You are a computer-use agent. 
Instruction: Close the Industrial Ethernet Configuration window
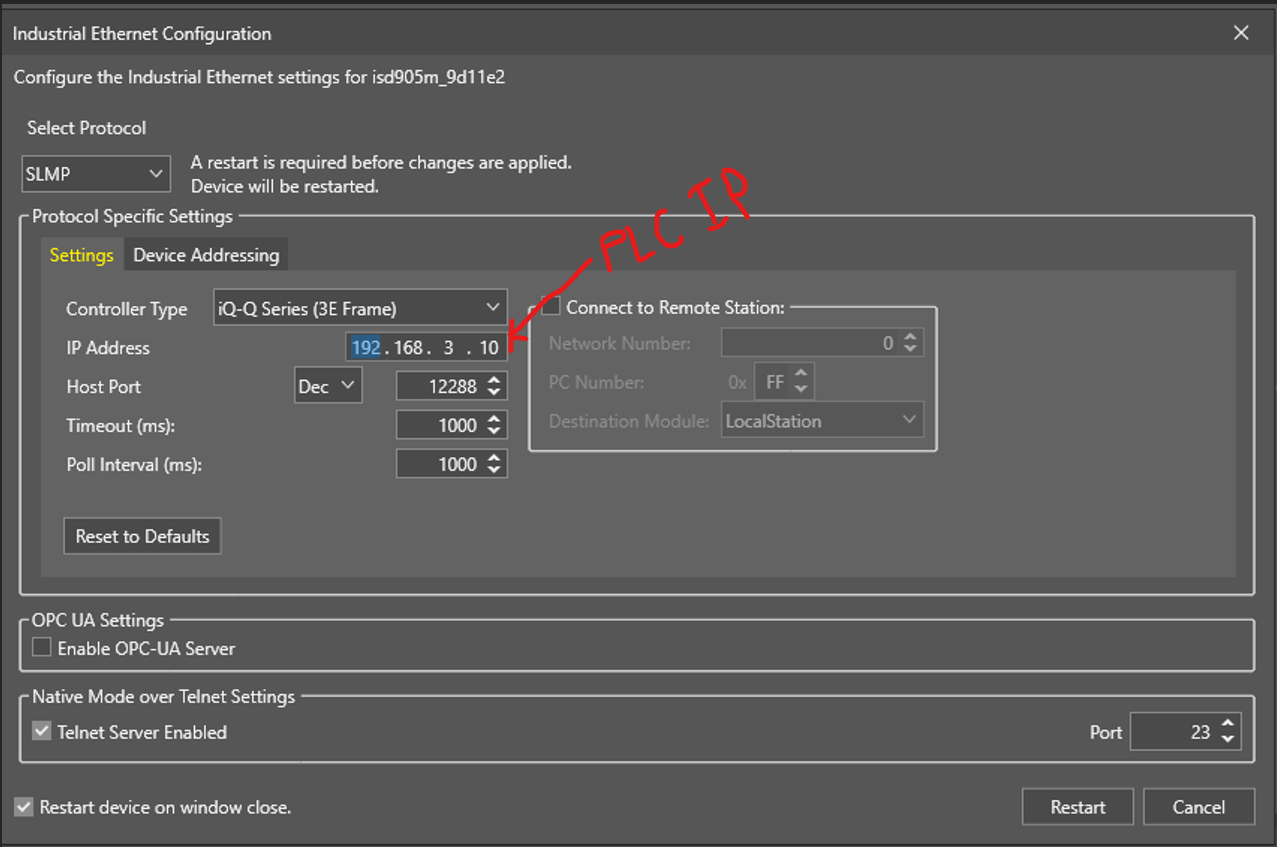coord(1241,33)
